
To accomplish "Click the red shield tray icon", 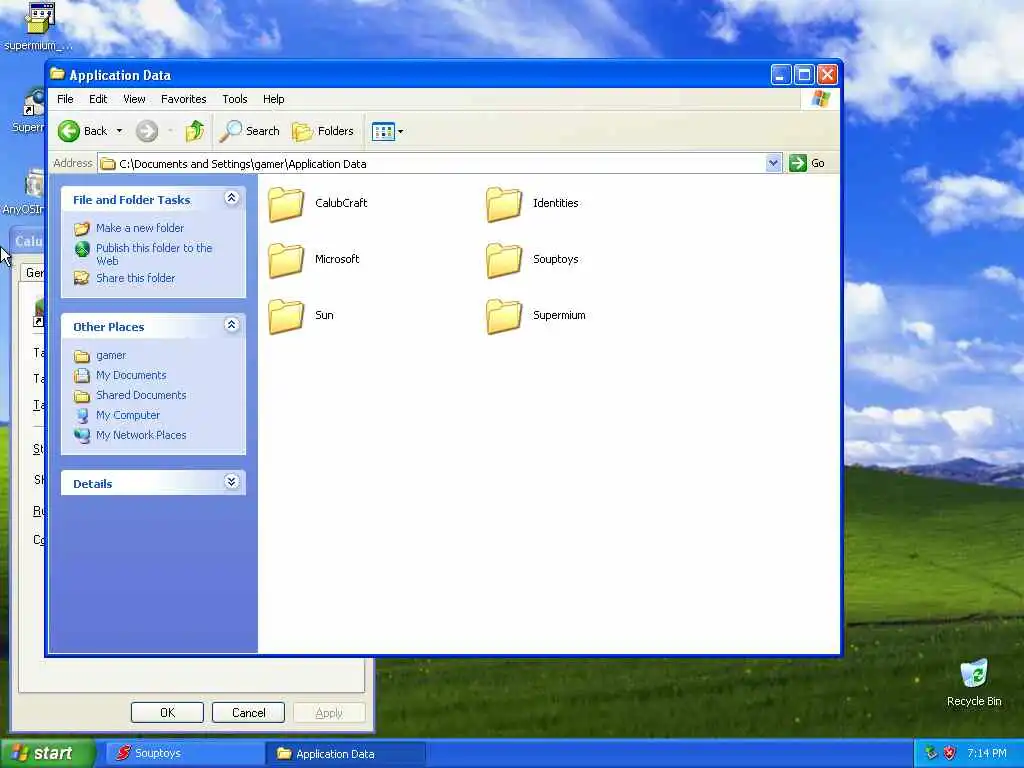I will [x=950, y=753].
